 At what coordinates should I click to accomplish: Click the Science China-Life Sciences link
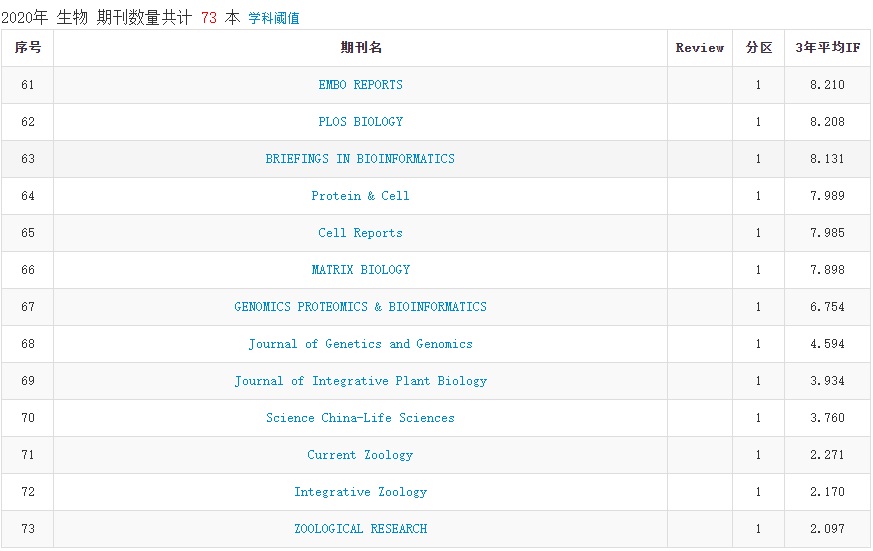click(x=360, y=418)
